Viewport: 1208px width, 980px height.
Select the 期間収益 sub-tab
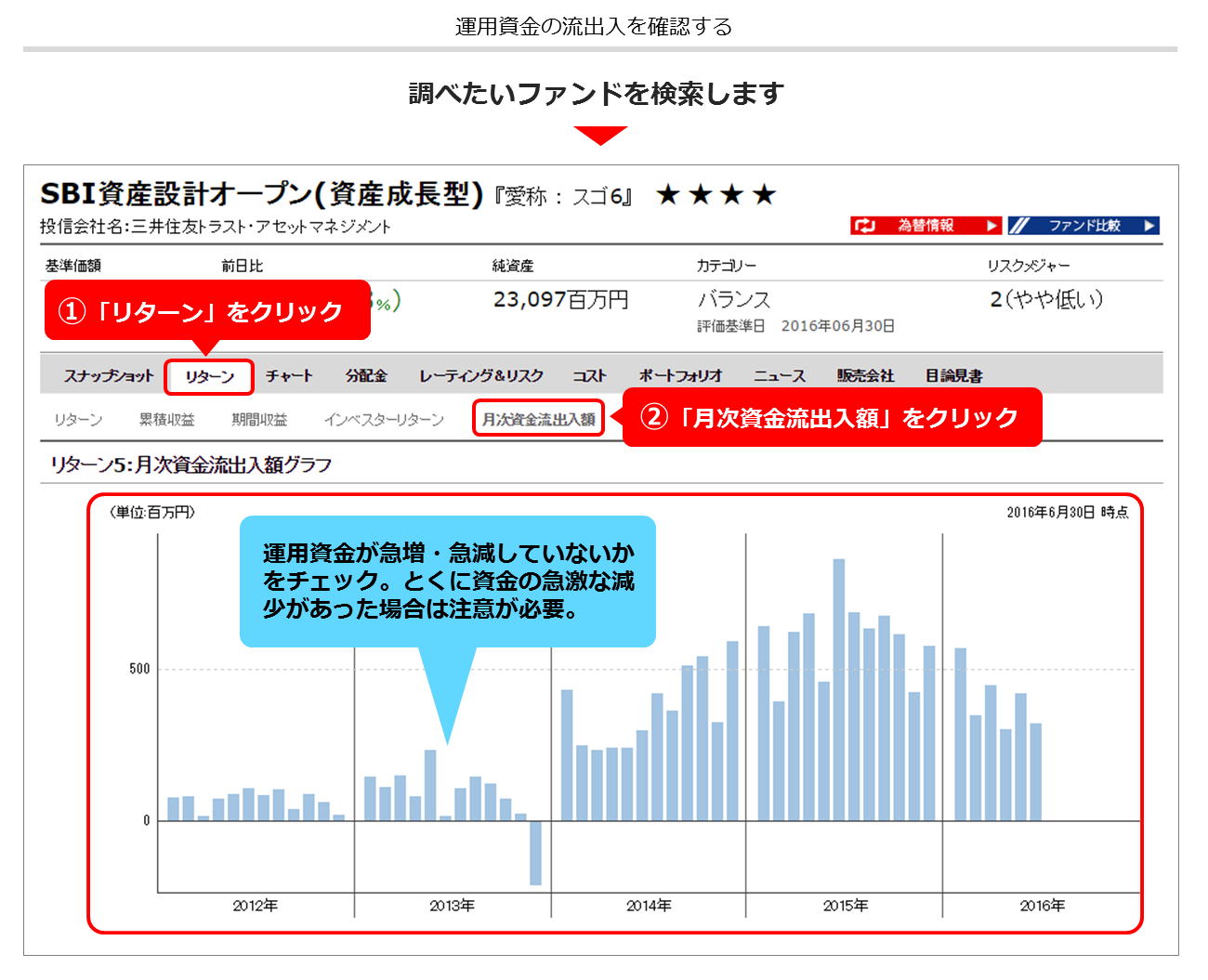(259, 420)
